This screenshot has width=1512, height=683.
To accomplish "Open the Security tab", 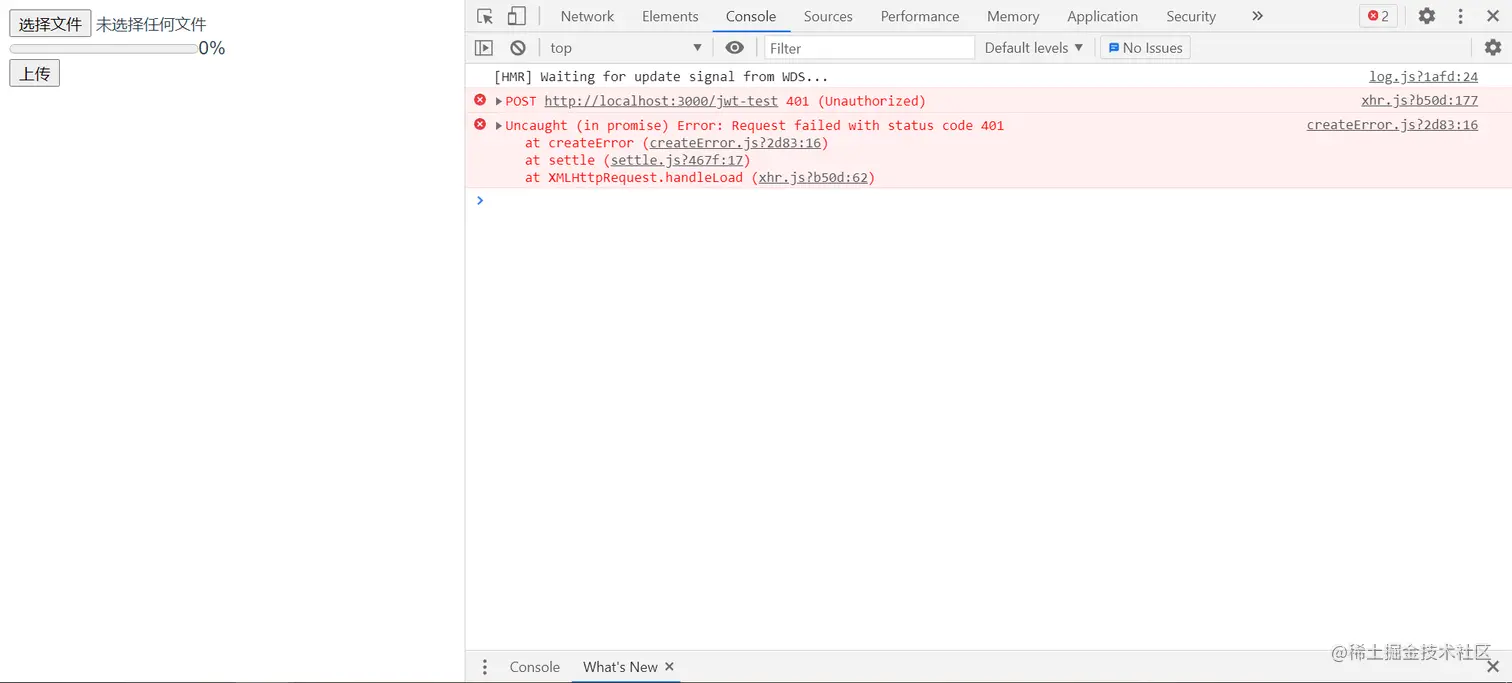I will click(x=1191, y=16).
